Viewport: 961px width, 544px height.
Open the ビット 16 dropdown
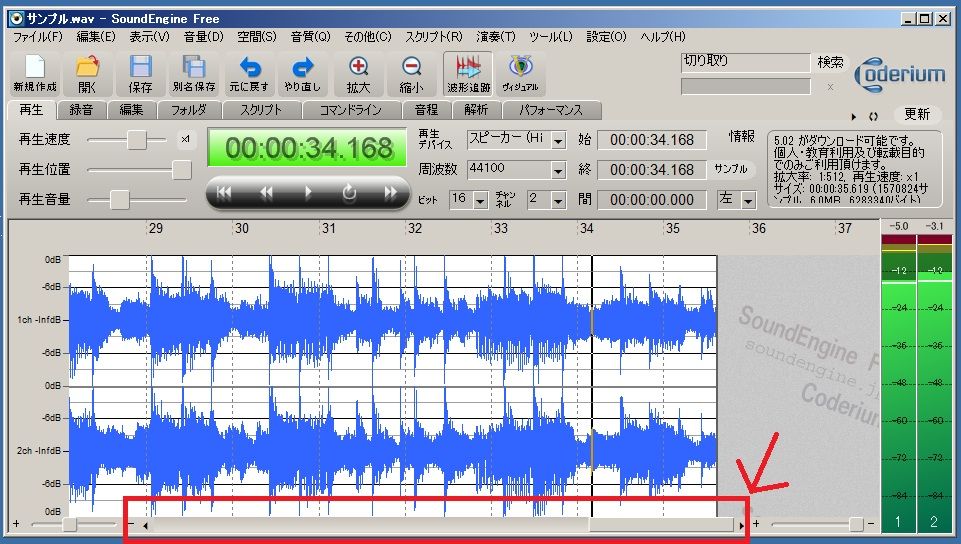480,200
